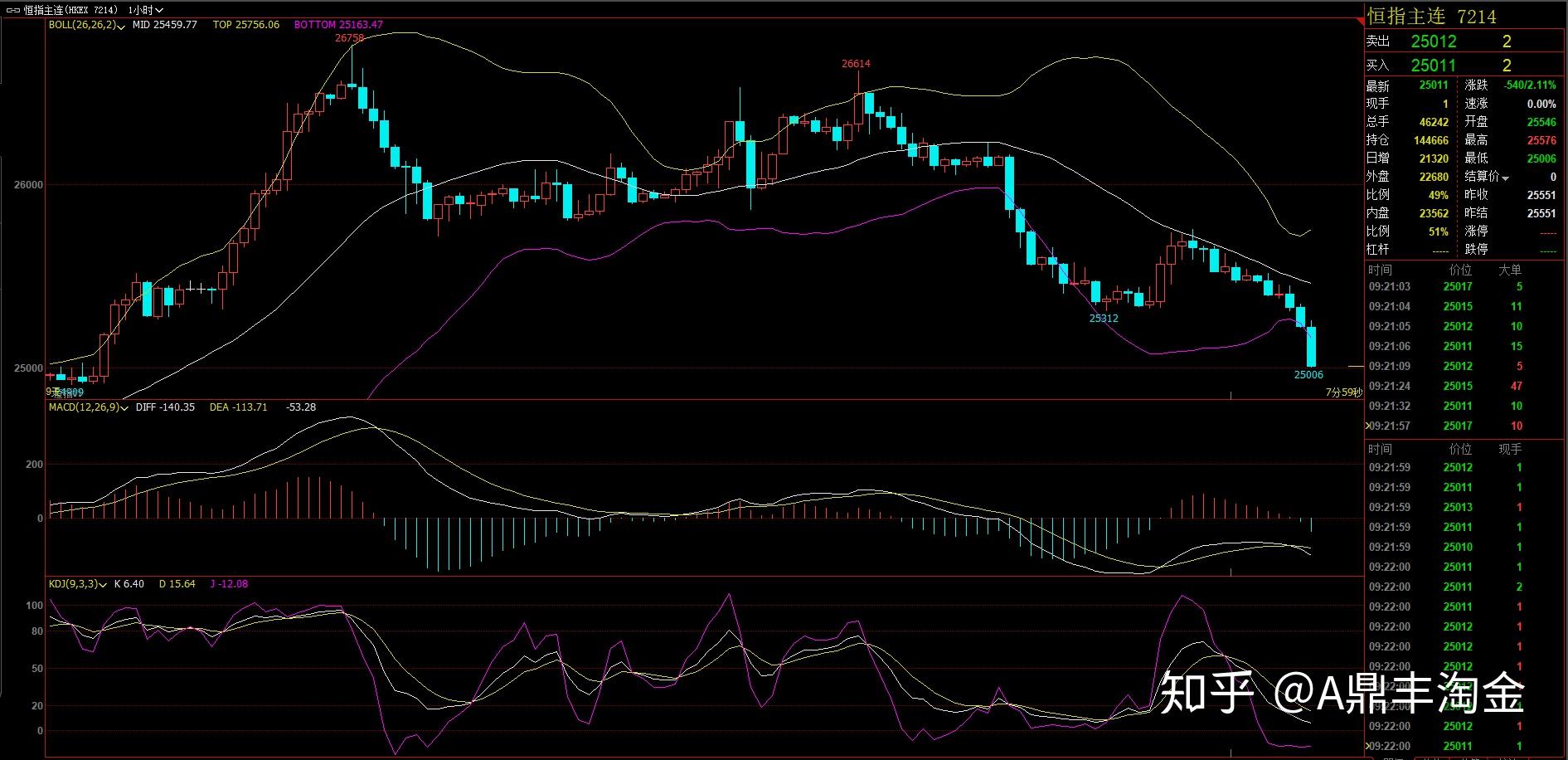The width and height of the screenshot is (1568, 760).
Task: Click the 昨收 value 25551
Action: coord(1541,195)
